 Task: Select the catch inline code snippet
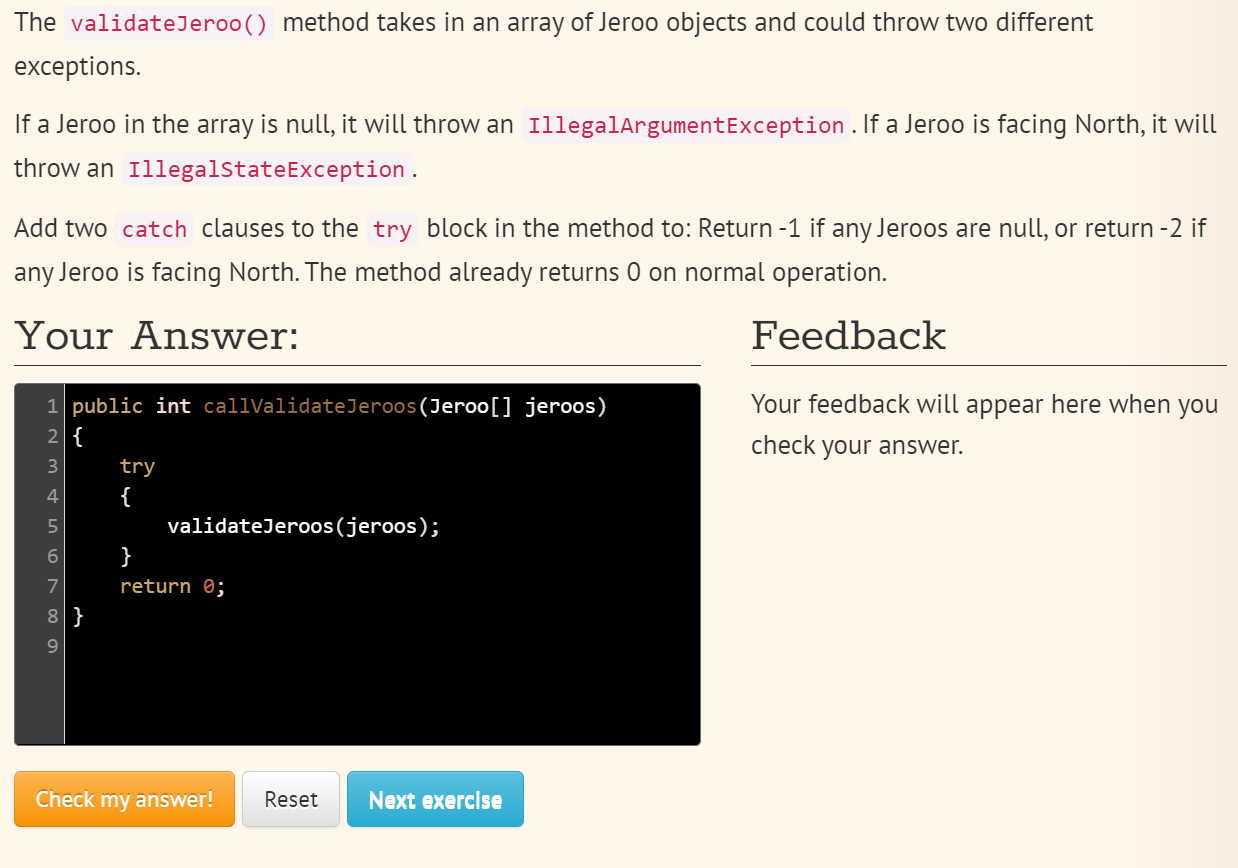pos(154,229)
